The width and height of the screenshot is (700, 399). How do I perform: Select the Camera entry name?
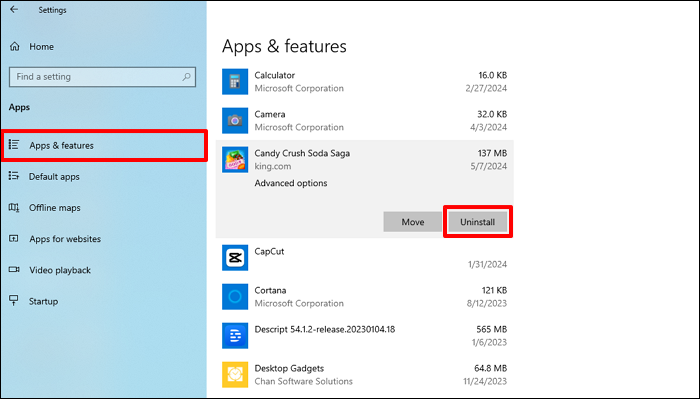(x=270, y=114)
